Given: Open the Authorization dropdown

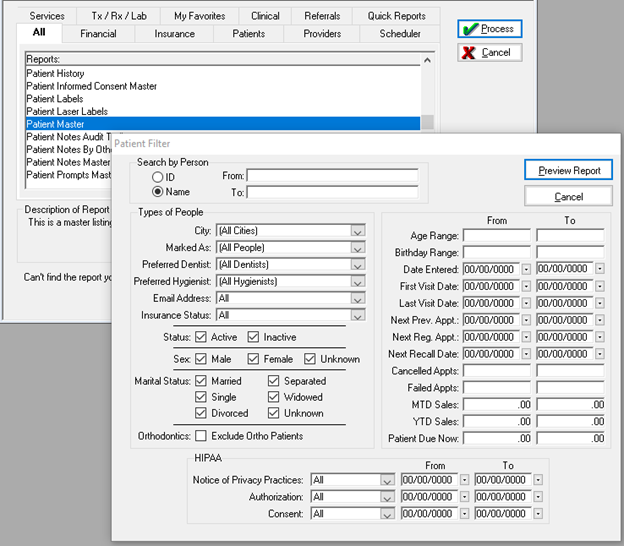Looking at the screenshot, I should pos(387,497).
